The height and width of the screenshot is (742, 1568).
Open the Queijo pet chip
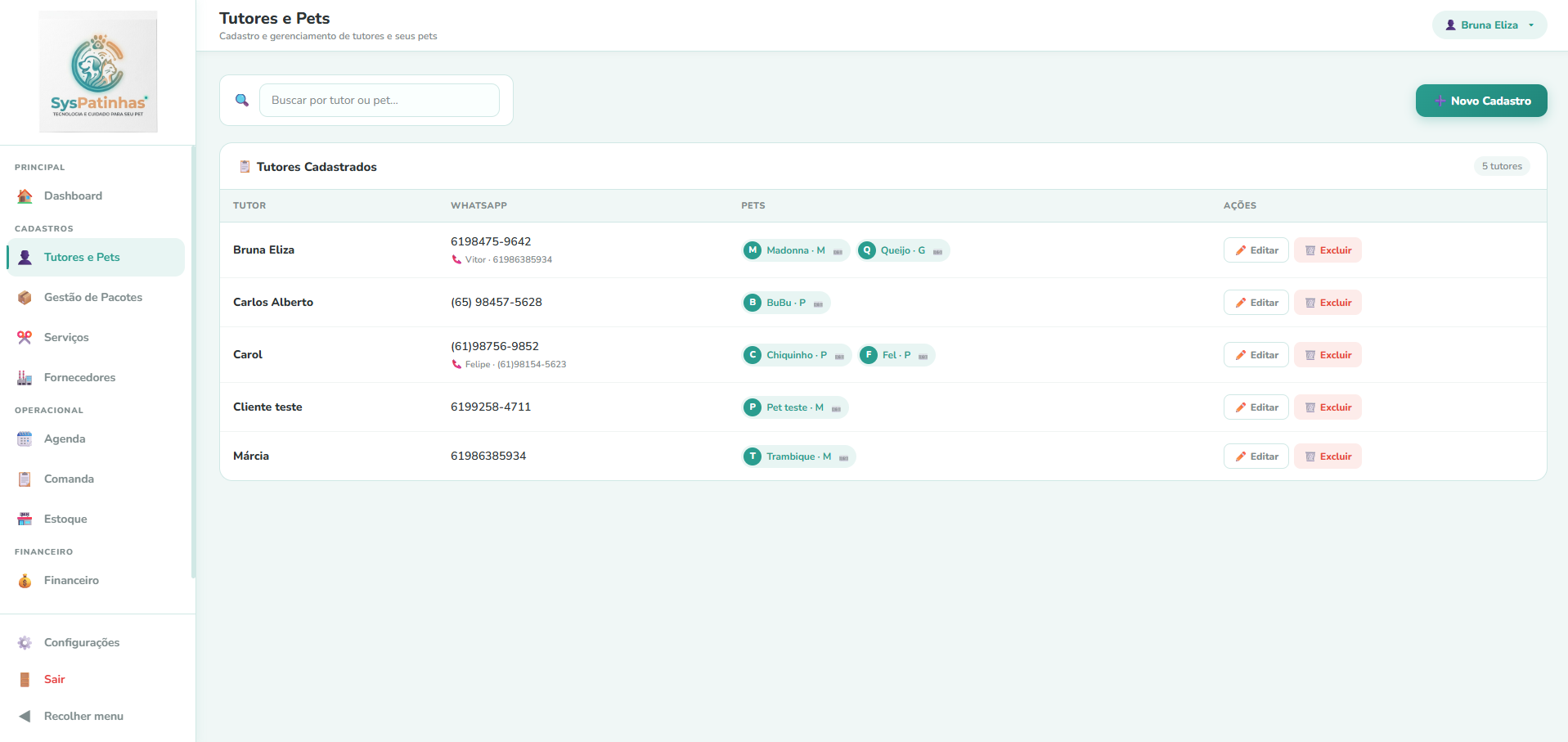coord(903,250)
